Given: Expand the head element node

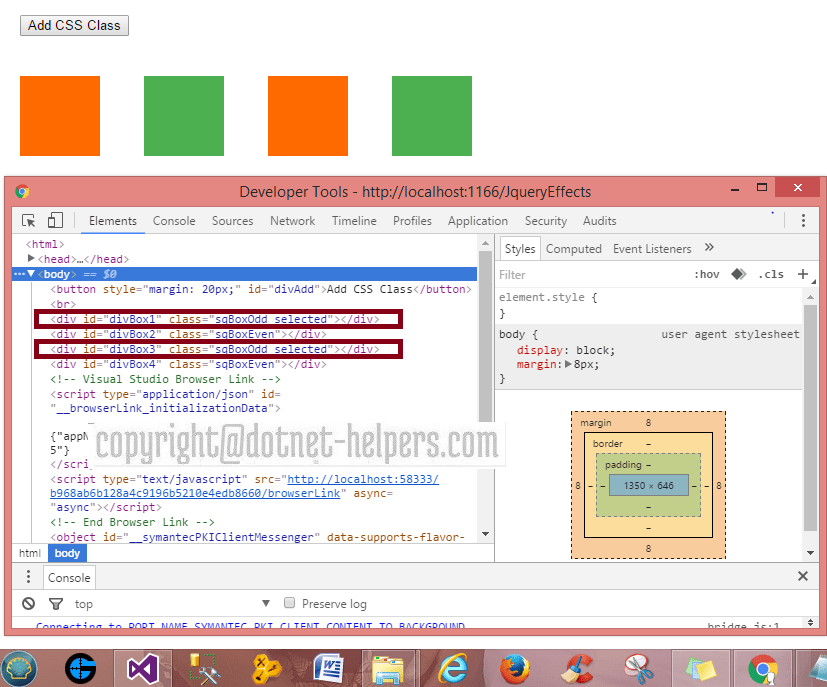Looking at the screenshot, I should [x=31, y=258].
